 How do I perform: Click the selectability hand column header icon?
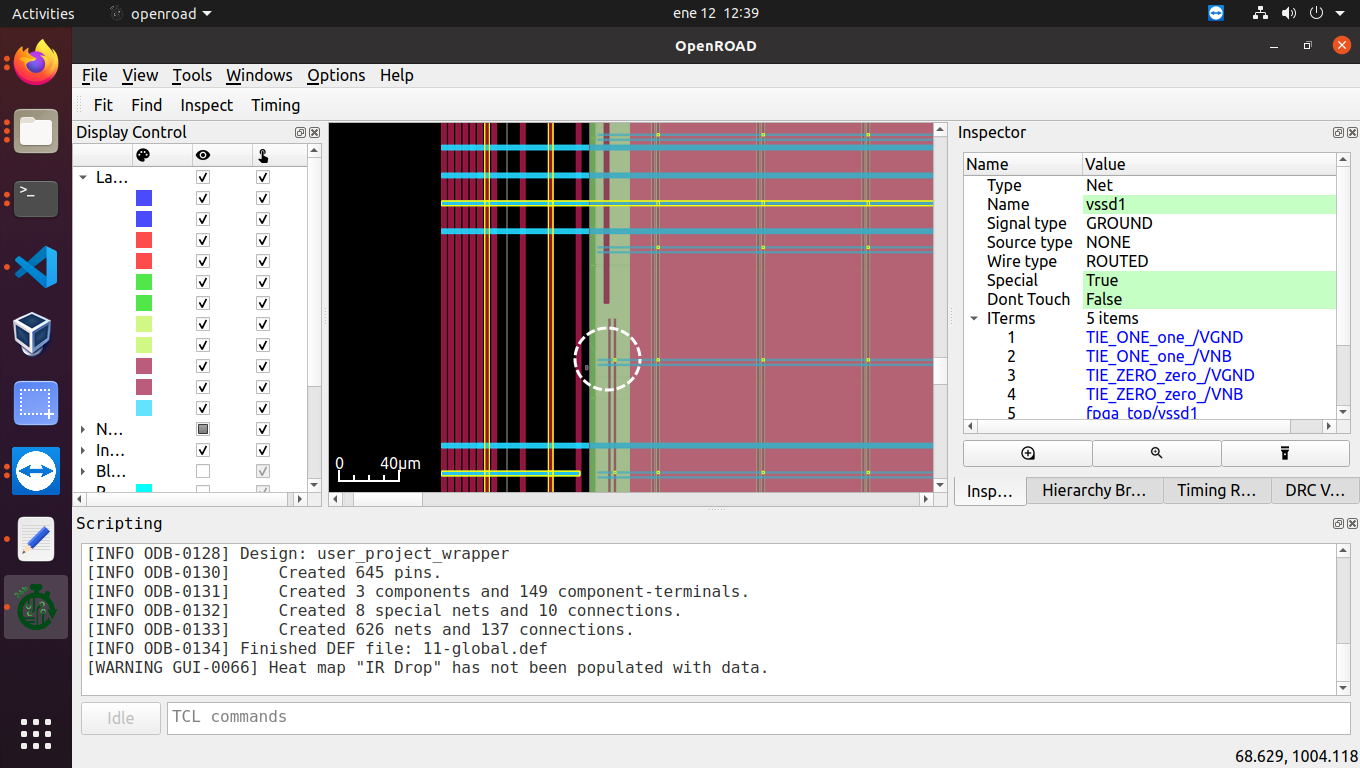click(262, 155)
